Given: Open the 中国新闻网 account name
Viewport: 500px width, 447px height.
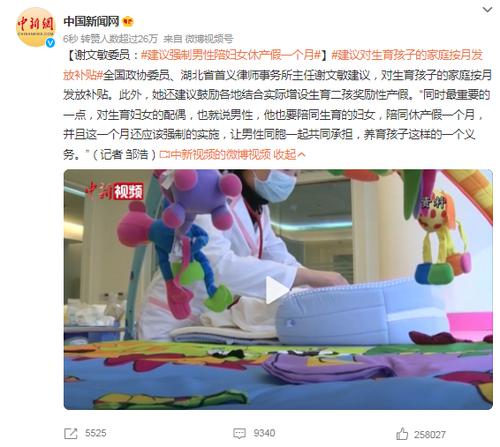Looking at the screenshot, I should pyautogui.click(x=91, y=22).
